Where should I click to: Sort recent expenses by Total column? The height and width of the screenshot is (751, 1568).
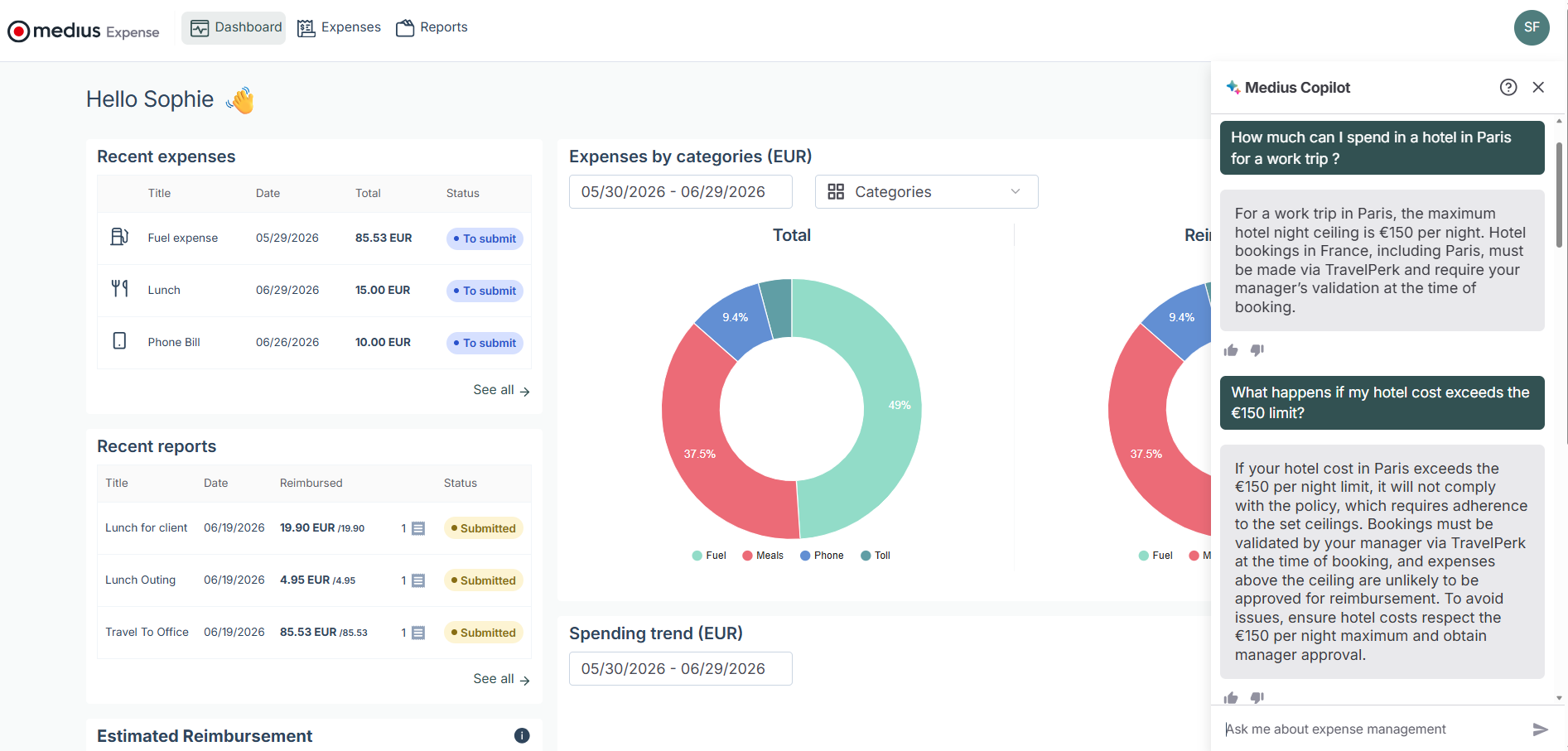pyautogui.click(x=368, y=193)
